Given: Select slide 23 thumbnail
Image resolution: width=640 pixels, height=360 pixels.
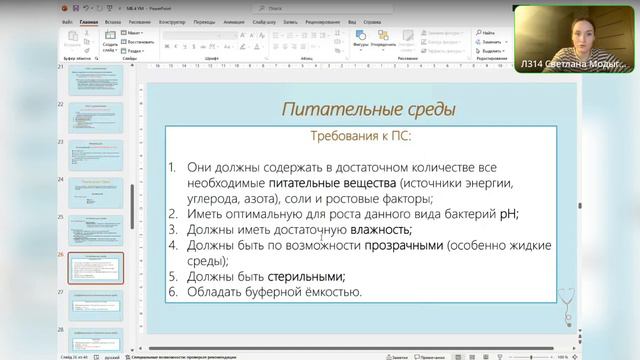Looking at the screenshot, I should pos(96,155).
